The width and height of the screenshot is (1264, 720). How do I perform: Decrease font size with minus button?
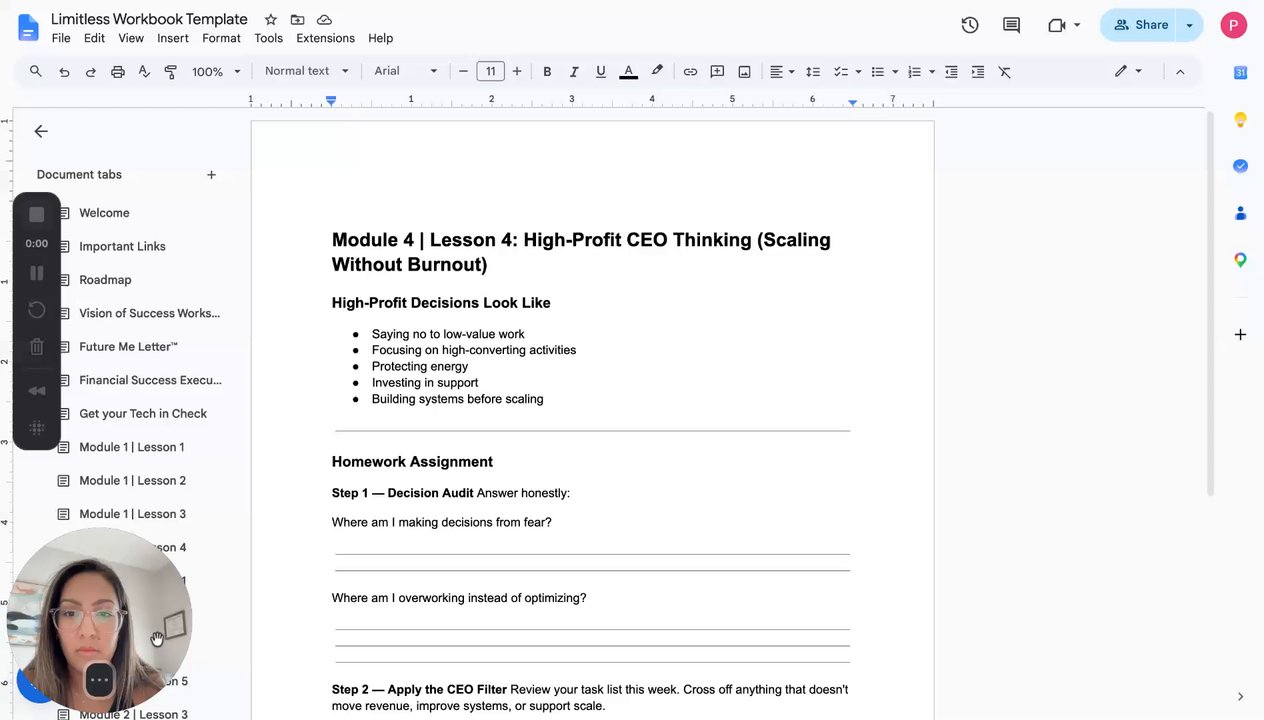[463, 71]
